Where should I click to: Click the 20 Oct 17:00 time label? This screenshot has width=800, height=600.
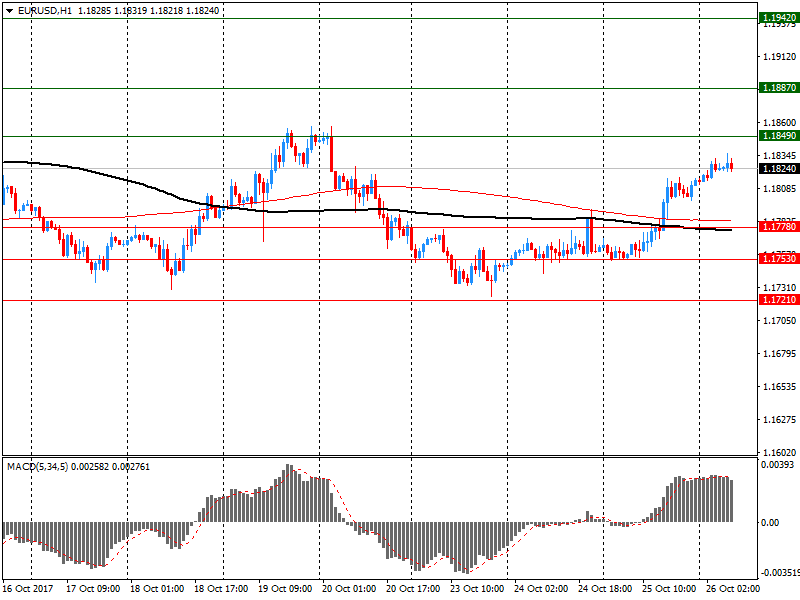(x=413, y=589)
